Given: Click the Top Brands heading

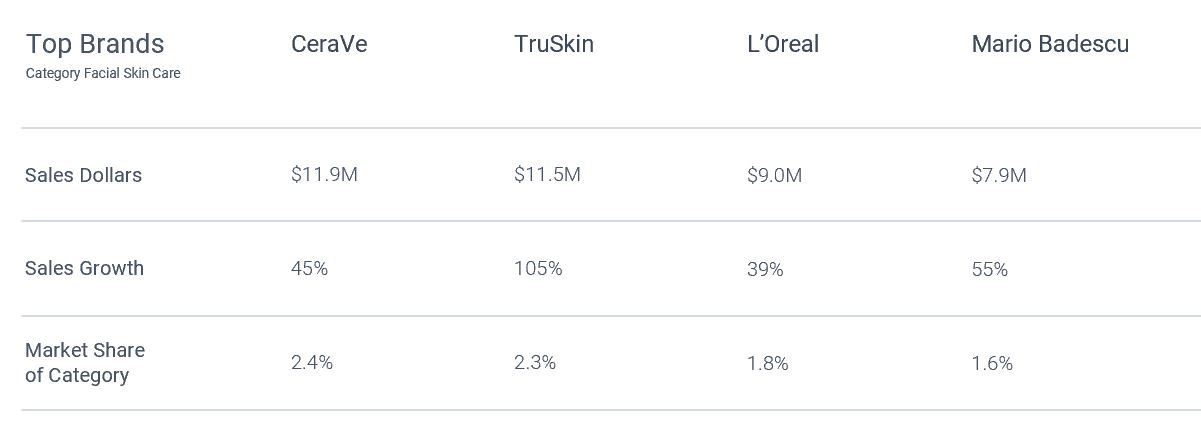Looking at the screenshot, I should (x=95, y=44).
